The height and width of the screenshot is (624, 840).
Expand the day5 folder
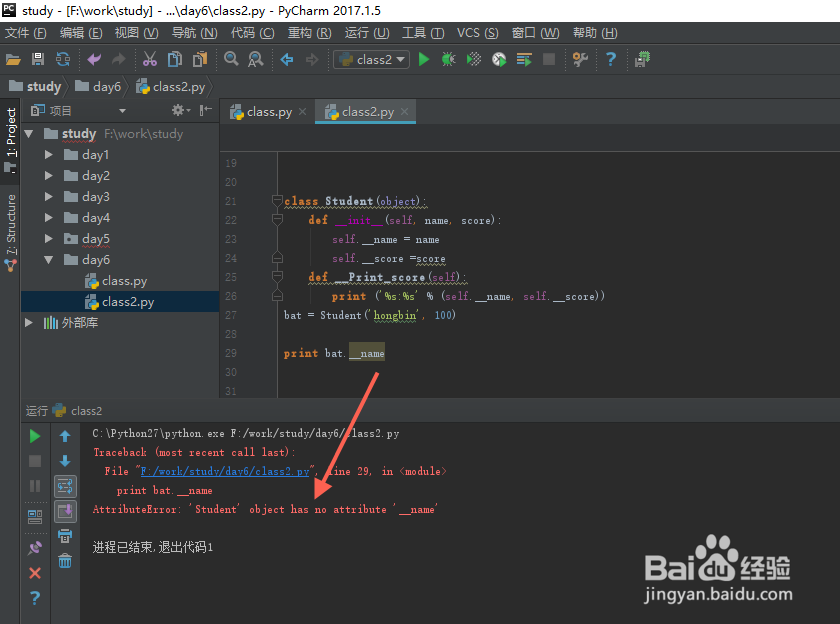tap(49, 238)
